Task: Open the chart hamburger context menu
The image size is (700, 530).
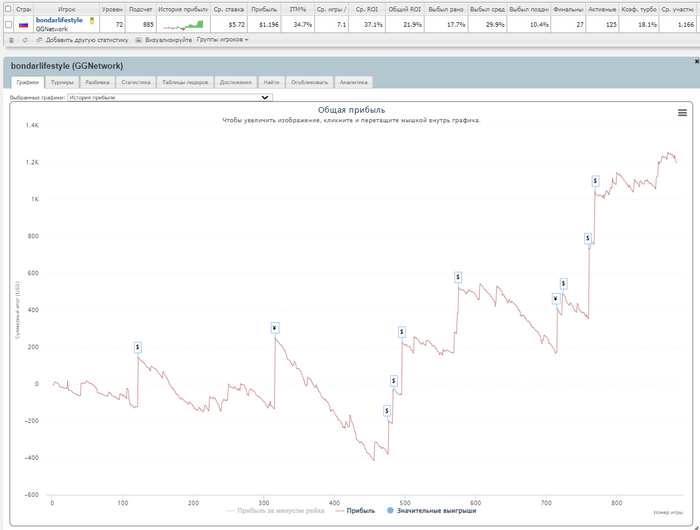Action: point(682,113)
